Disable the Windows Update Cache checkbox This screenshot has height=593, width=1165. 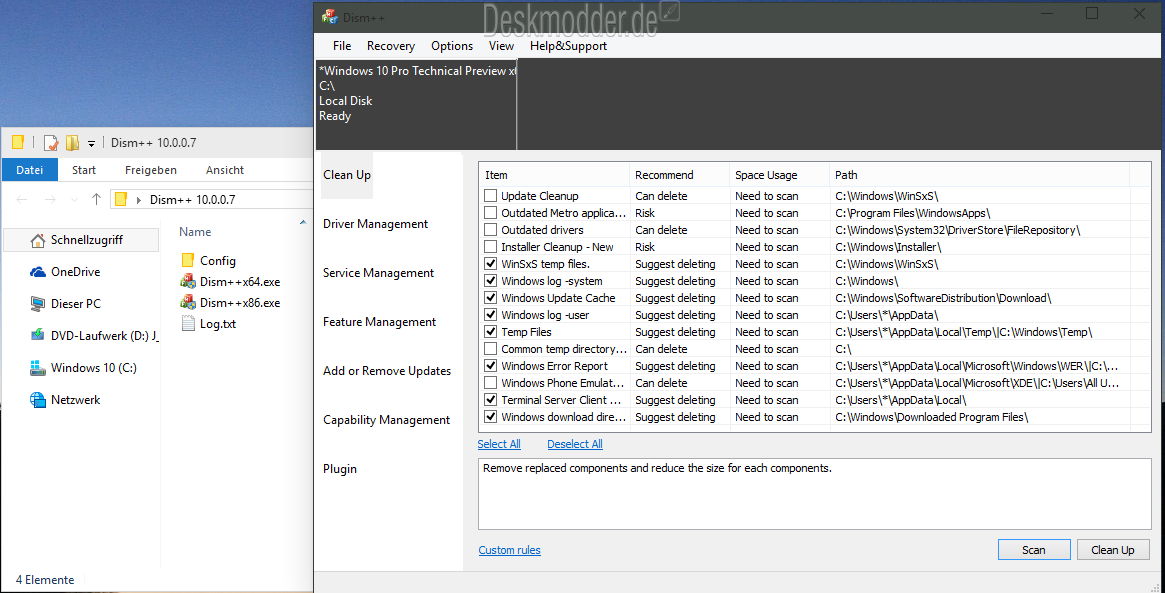tap(490, 298)
